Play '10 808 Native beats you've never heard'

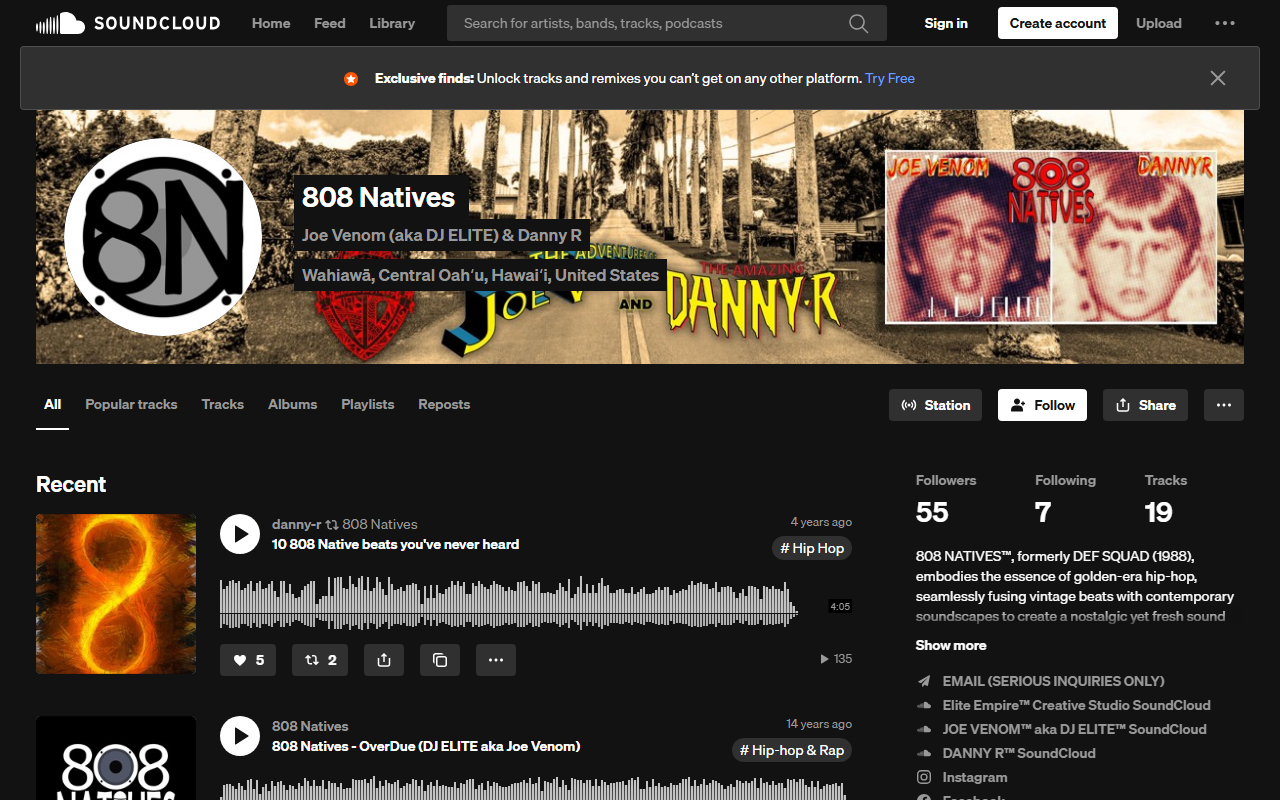point(240,534)
